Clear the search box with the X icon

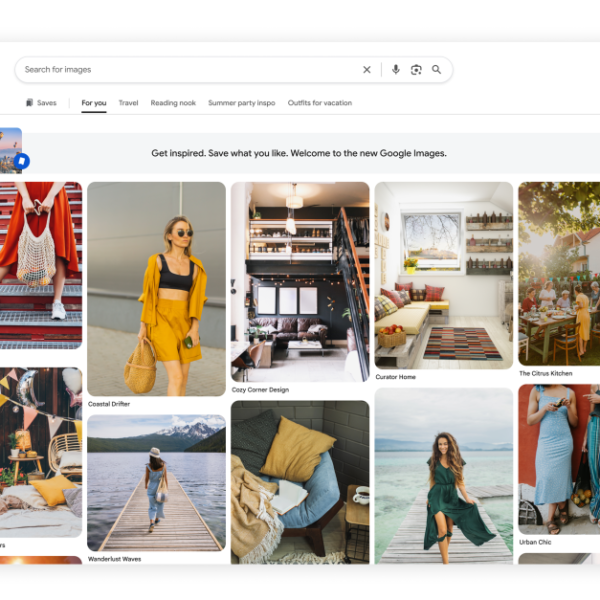pyautogui.click(x=367, y=70)
